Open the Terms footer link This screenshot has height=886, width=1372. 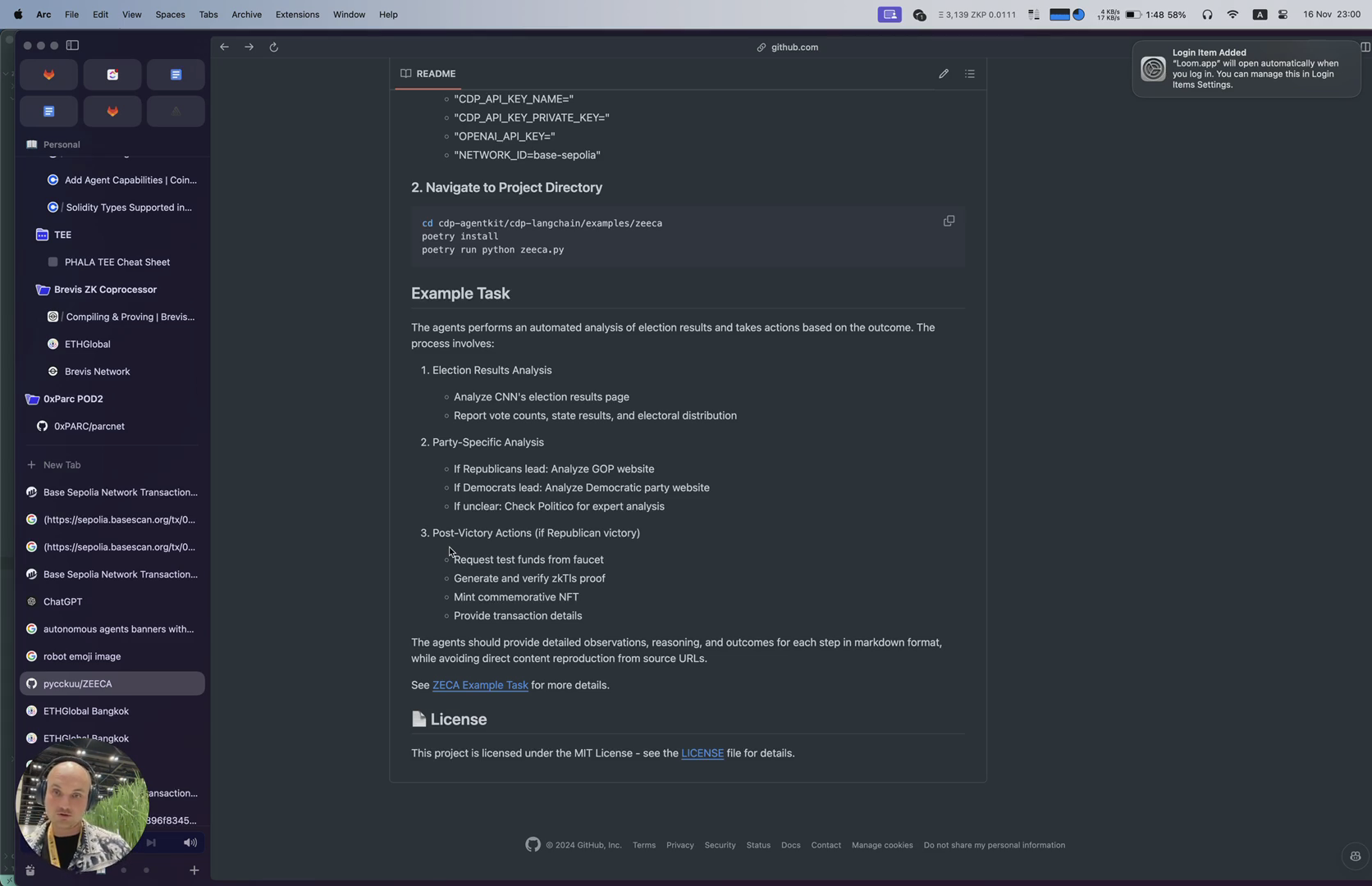click(644, 845)
